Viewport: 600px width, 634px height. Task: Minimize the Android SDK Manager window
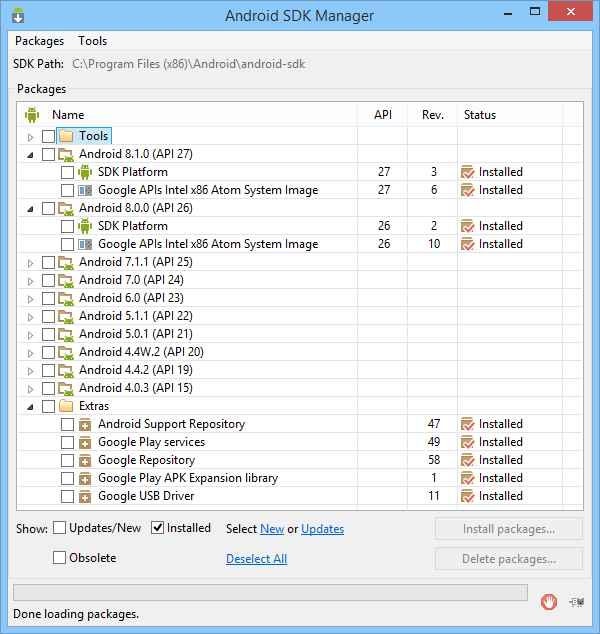(x=508, y=12)
